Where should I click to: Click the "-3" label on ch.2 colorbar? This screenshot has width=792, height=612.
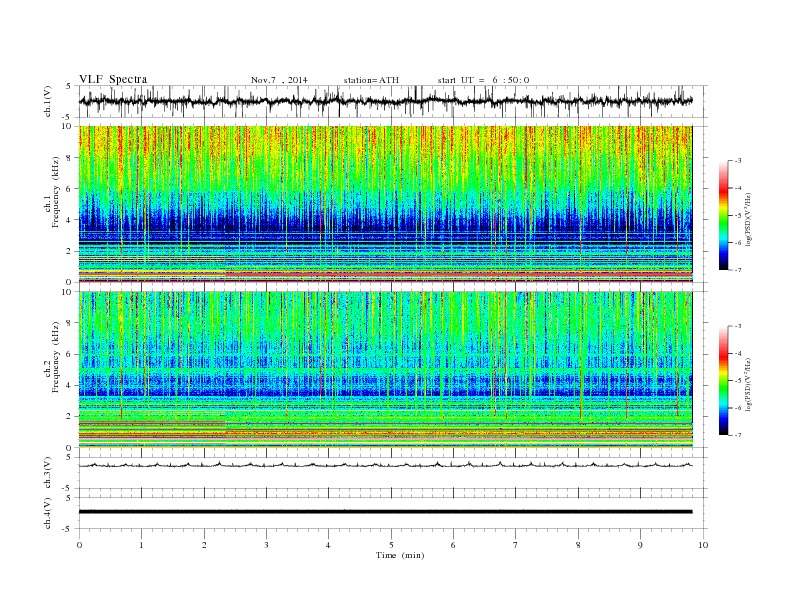(738, 326)
